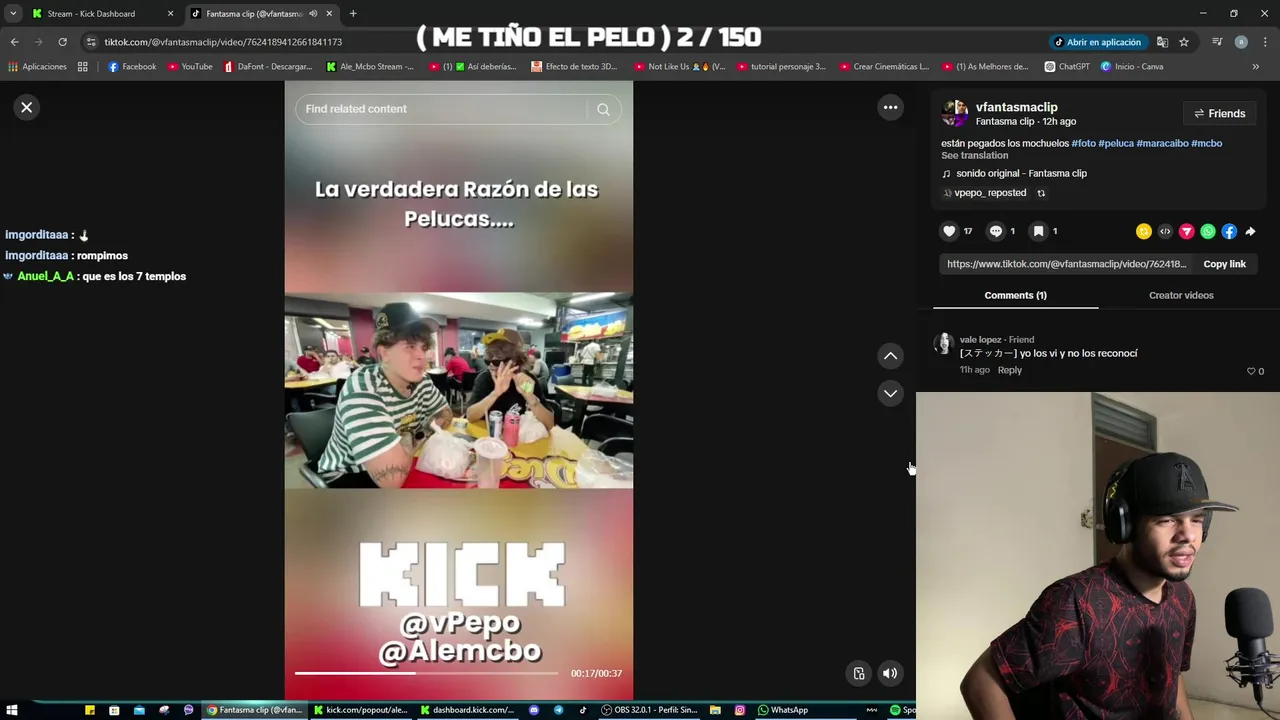Open vale lopez's commenter avatar
The image size is (1280, 720).
(943, 345)
